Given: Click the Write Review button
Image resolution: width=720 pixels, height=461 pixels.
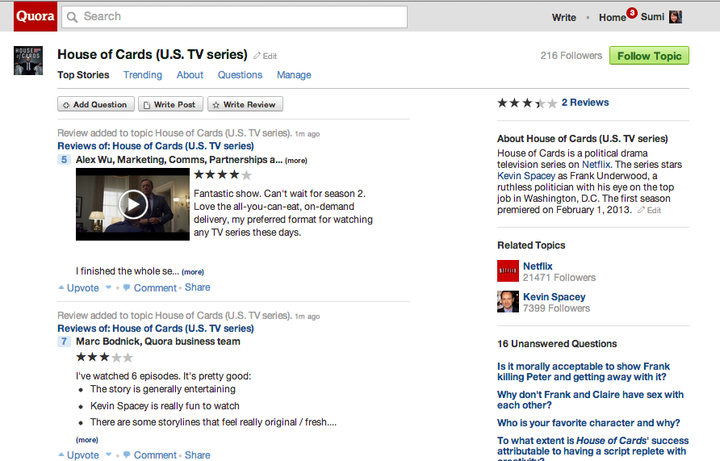Looking at the screenshot, I should point(245,104).
